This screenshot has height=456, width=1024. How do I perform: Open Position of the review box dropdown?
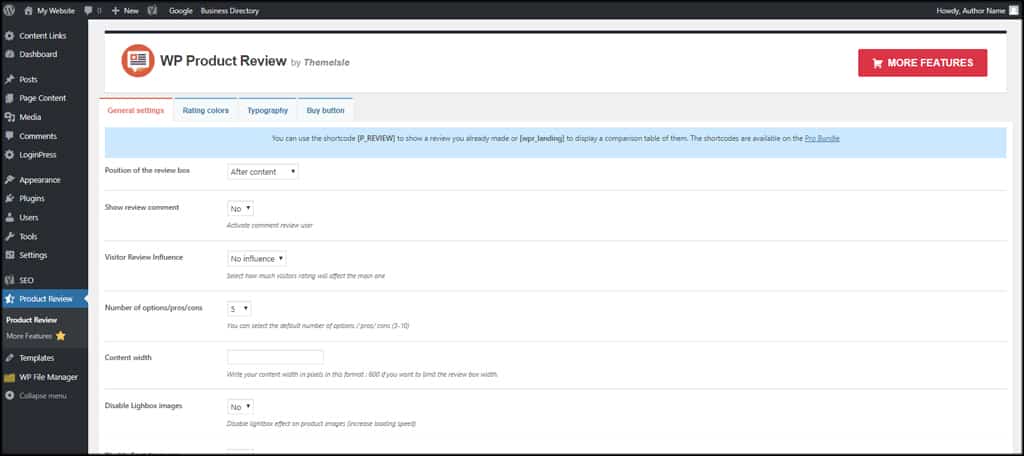point(263,172)
